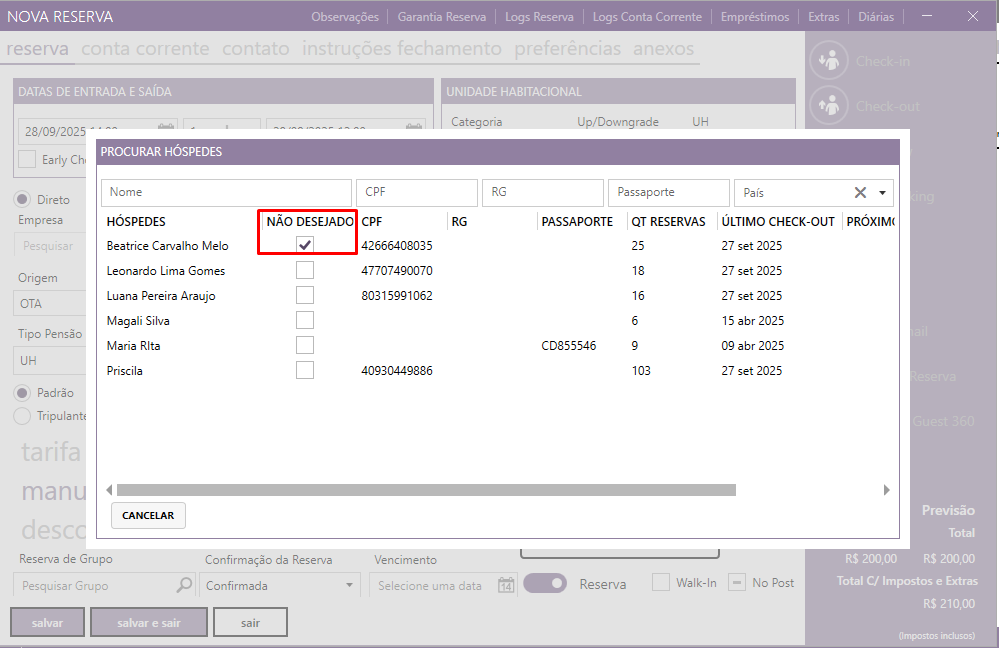This screenshot has width=999, height=648.
Task: Click the left arrow of the guest list scrollbar
Action: coord(109,490)
